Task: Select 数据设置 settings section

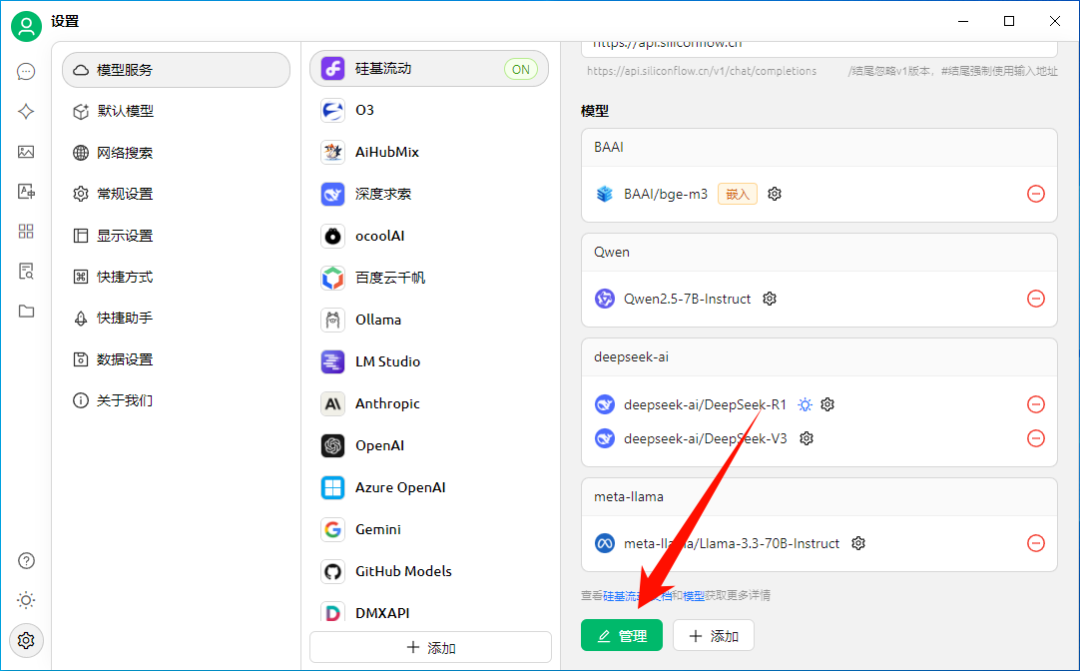Action: tap(176, 359)
